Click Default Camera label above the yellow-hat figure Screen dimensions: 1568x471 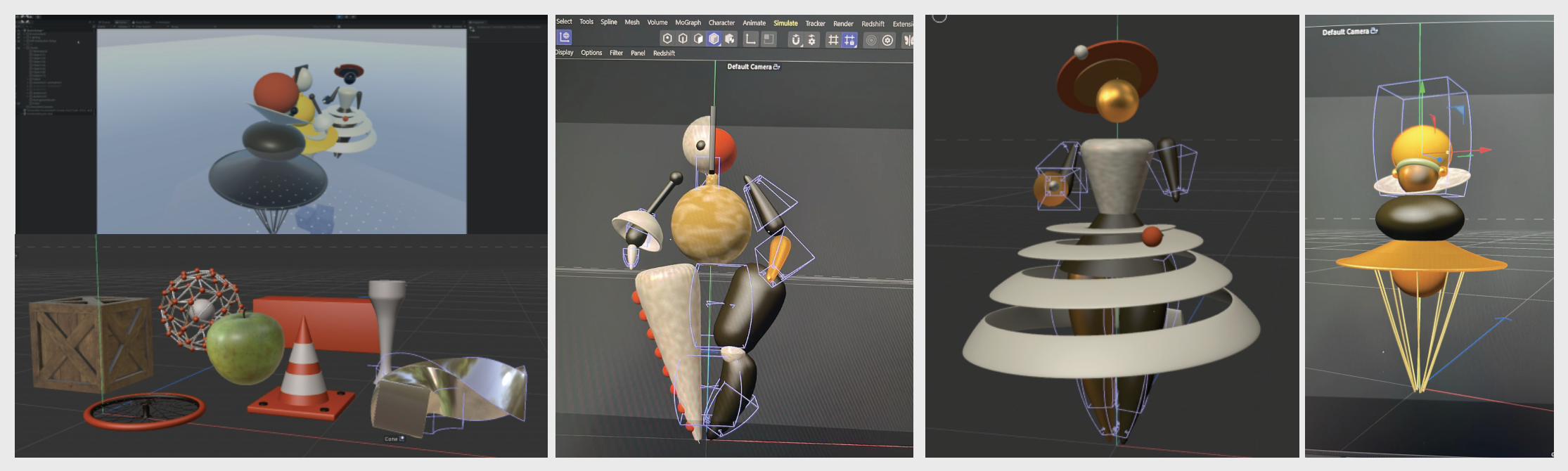click(1345, 32)
